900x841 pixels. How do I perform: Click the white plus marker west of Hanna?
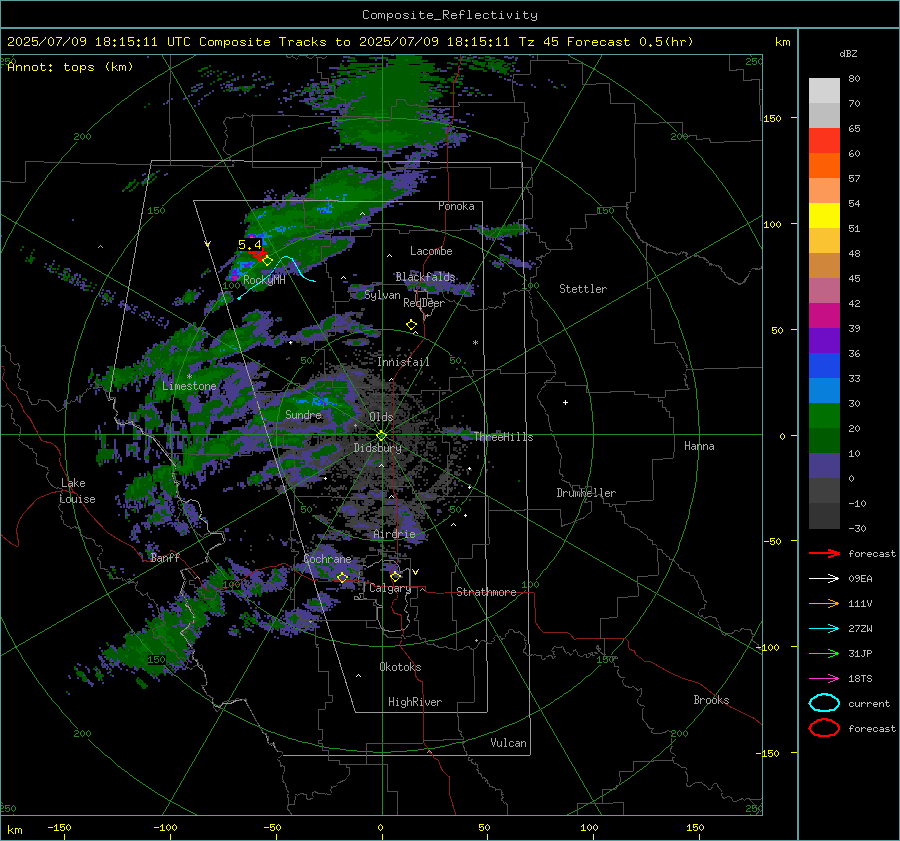point(565,402)
